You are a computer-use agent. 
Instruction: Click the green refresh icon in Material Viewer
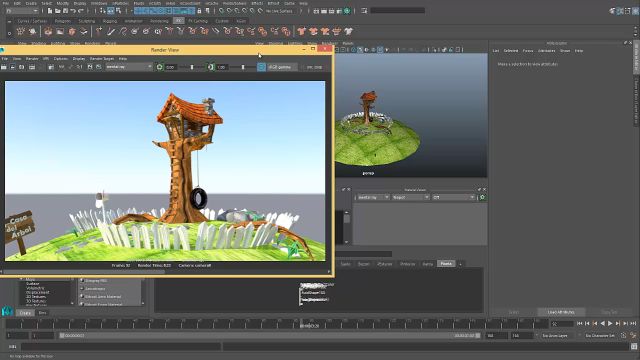(x=482, y=198)
